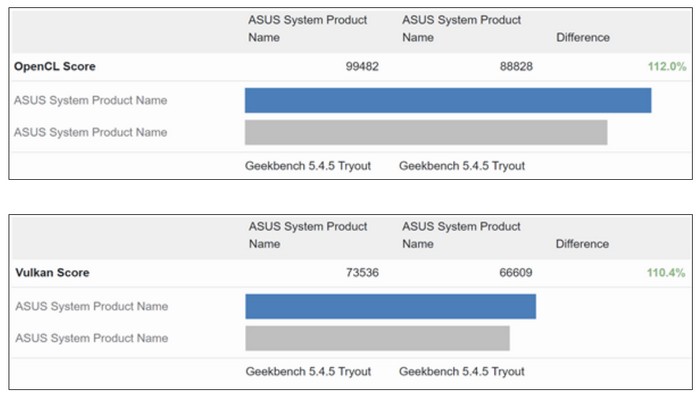Viewport: 700px width, 407px height.
Task: Click the 110.4% difference value
Action: pos(667,272)
